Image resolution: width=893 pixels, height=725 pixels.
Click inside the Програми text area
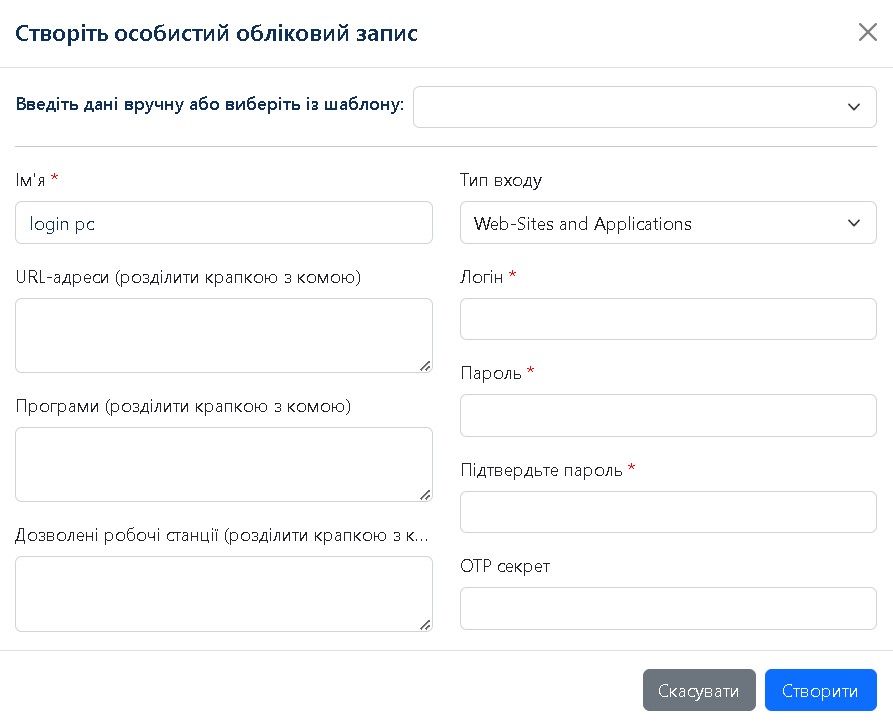click(x=223, y=464)
